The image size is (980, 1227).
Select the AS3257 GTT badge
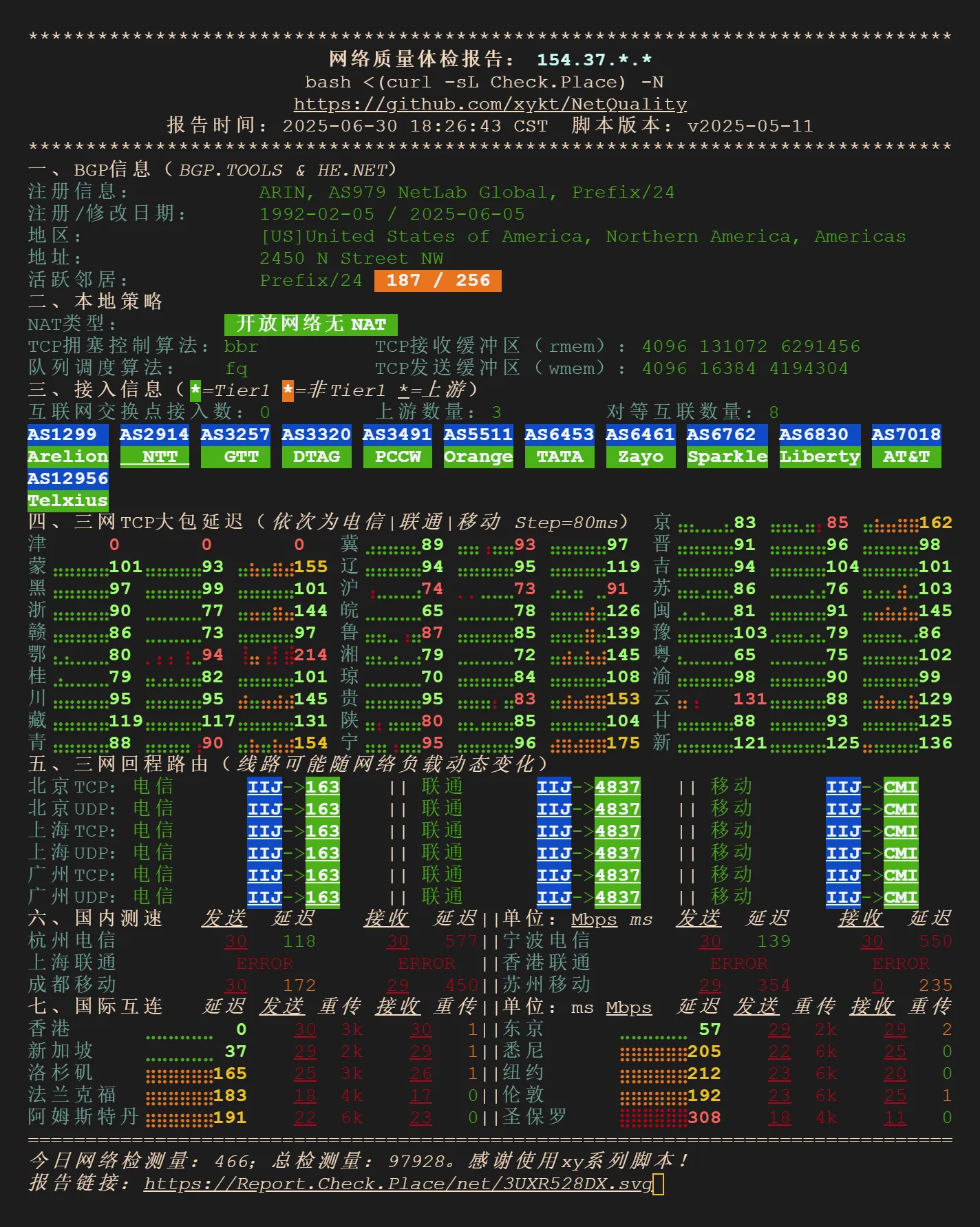click(x=235, y=445)
